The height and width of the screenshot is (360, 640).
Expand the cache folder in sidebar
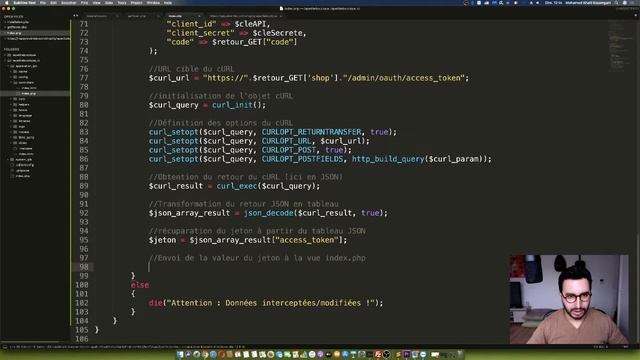coord(11,71)
